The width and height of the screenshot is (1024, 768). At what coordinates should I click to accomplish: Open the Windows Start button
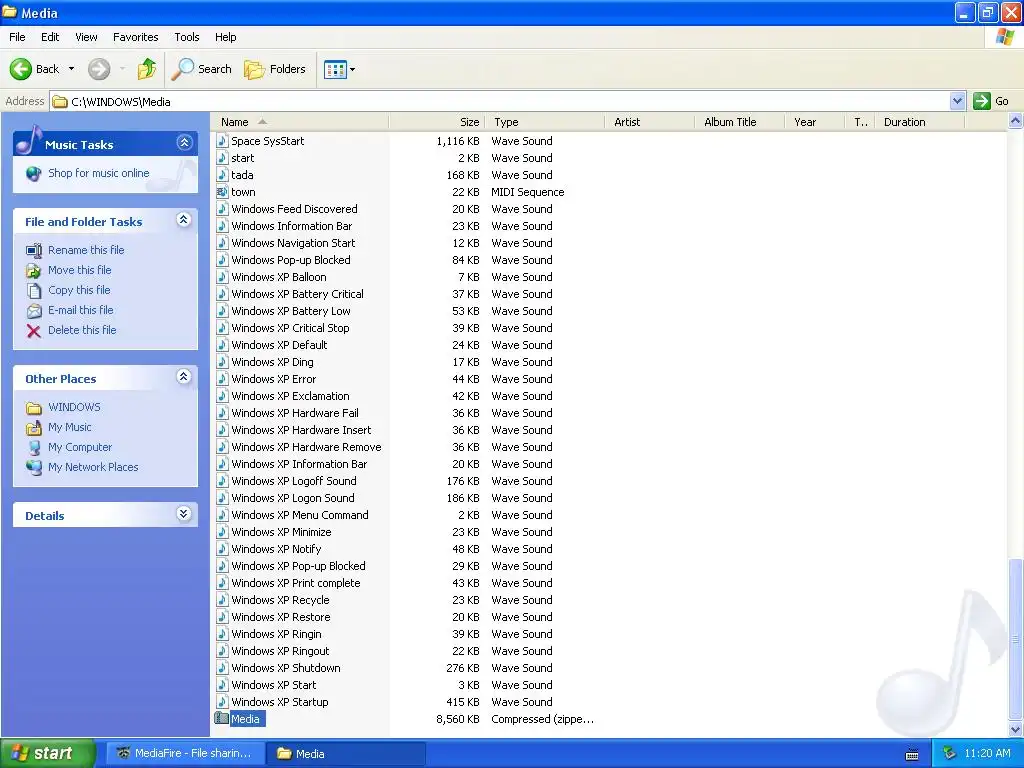[48, 753]
